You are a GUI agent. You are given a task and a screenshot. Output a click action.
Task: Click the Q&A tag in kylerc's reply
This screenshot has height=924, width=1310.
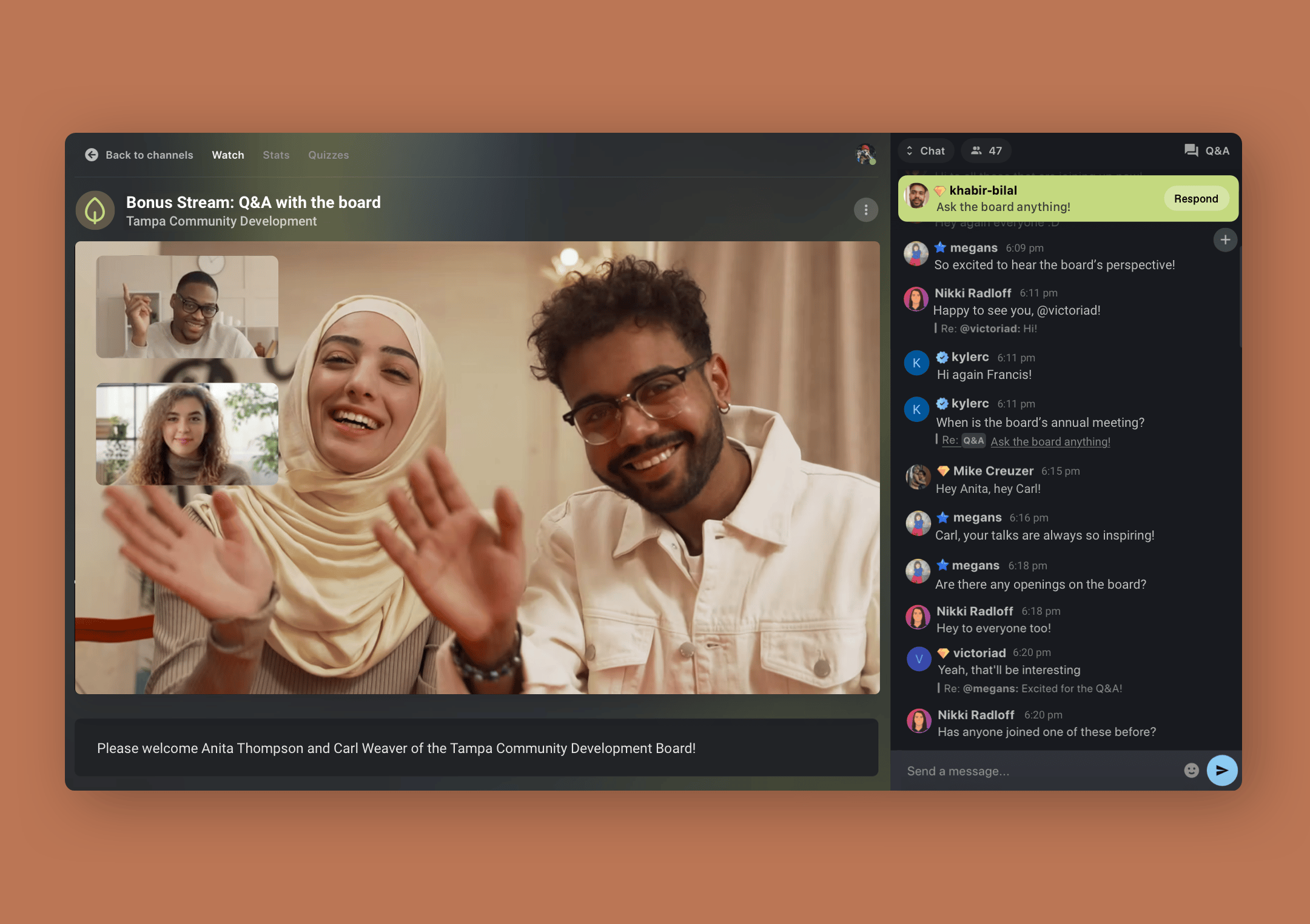point(973,441)
